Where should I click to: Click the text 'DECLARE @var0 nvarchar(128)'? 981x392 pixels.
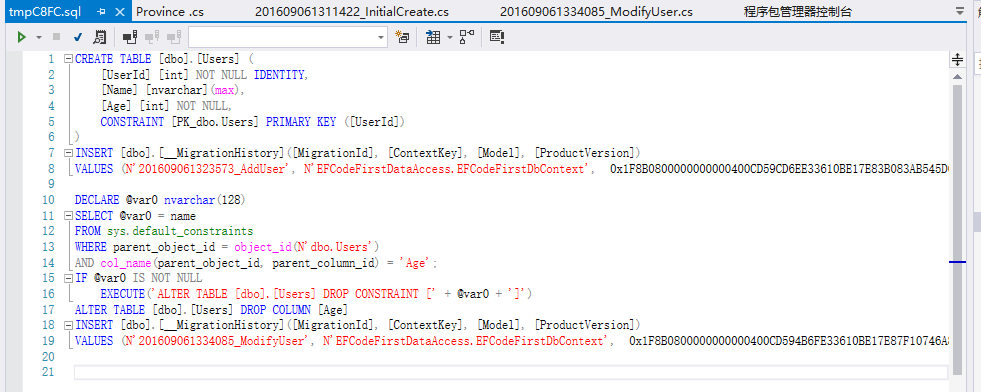point(160,200)
